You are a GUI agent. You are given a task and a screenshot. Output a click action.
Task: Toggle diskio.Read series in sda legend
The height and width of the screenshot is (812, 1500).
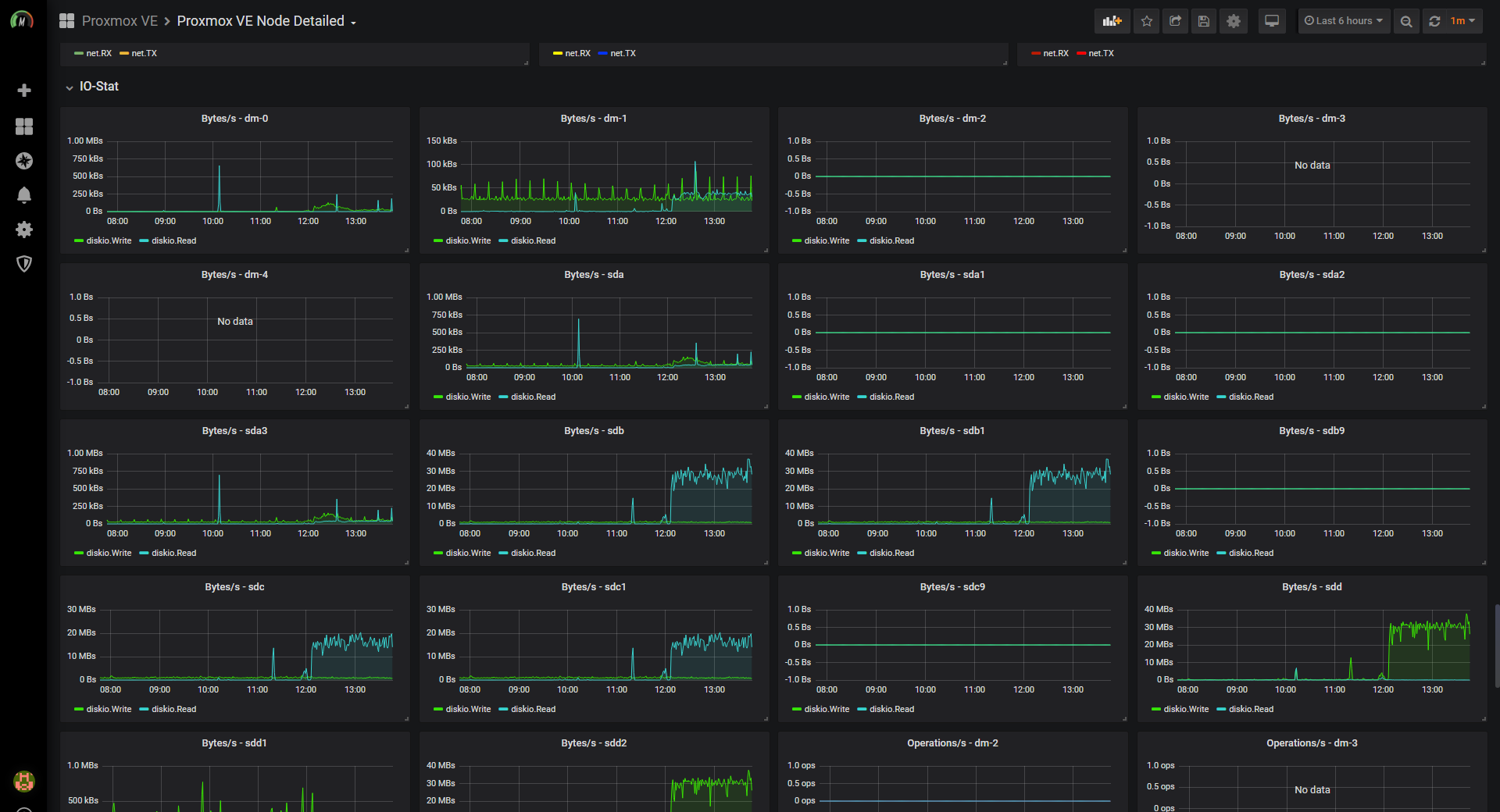533,397
